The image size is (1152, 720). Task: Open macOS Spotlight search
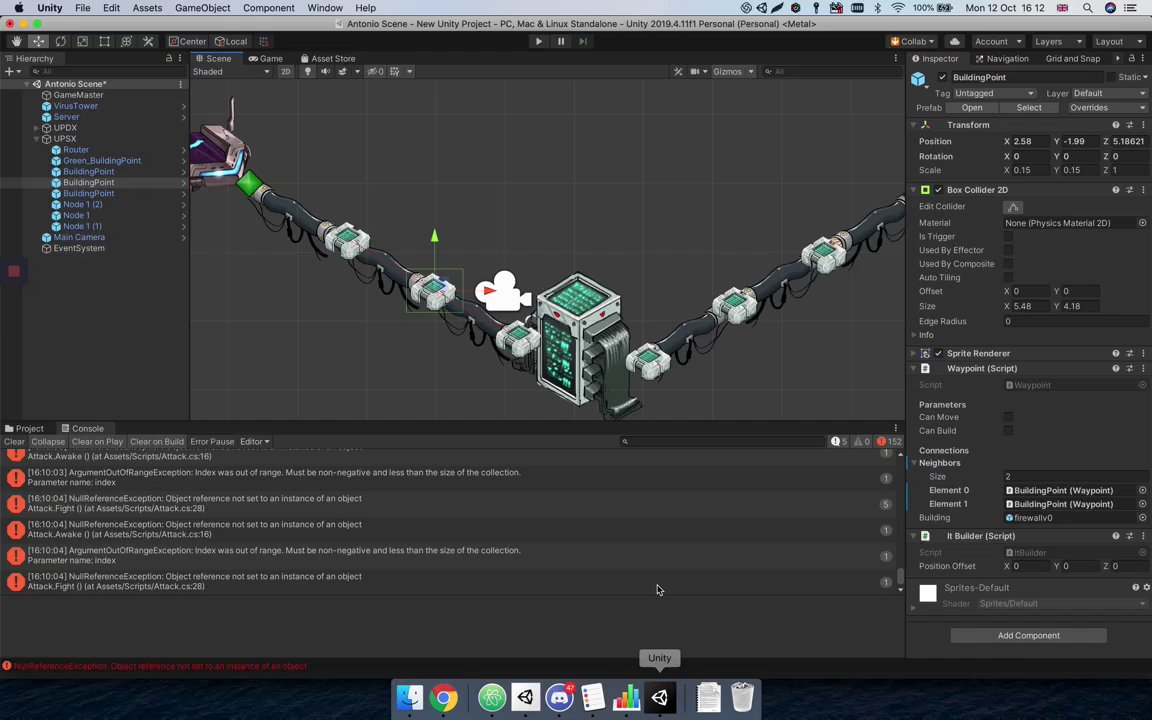(x=1087, y=8)
